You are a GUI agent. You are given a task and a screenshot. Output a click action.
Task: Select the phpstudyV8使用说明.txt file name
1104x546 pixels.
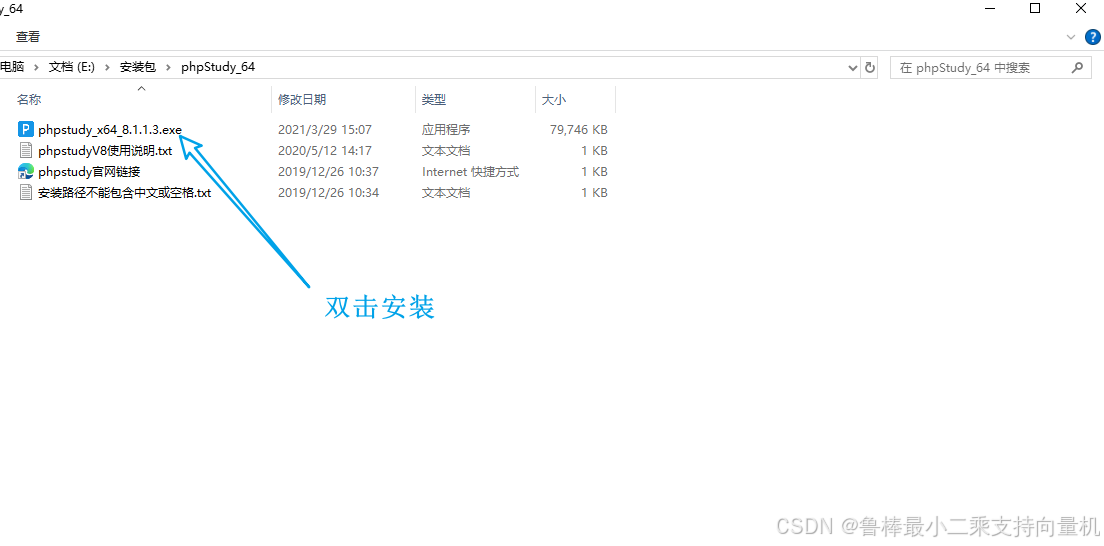click(105, 151)
